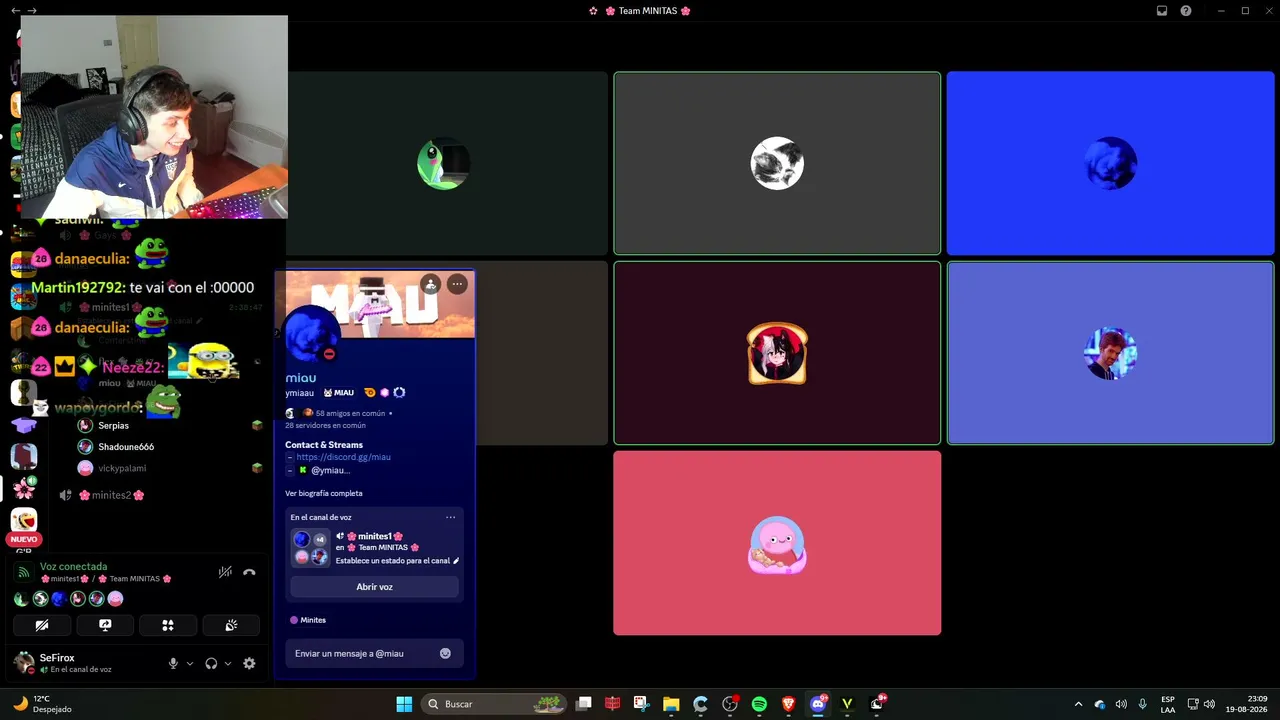The width and height of the screenshot is (1280, 720).
Task: Deafen audio with the headphones icon
Action: pyautogui.click(x=211, y=663)
